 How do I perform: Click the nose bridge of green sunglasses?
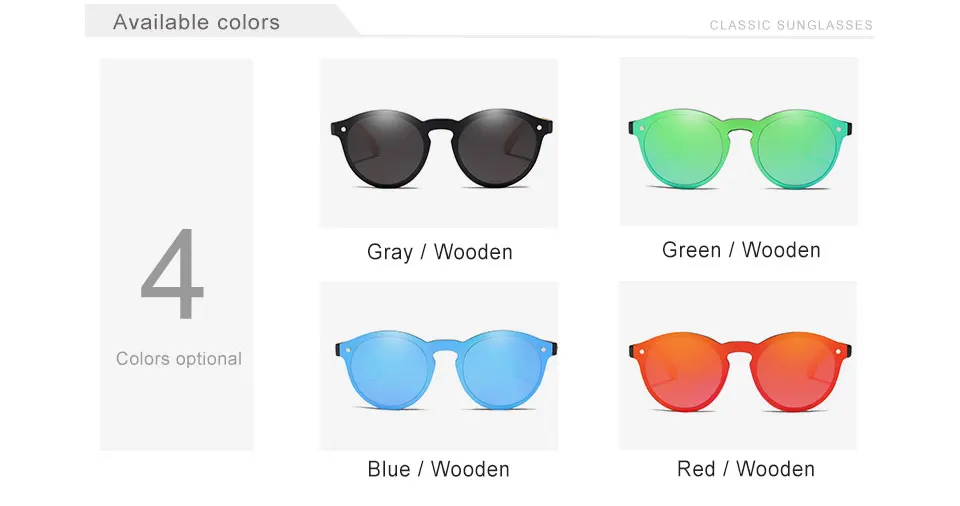coord(740,124)
